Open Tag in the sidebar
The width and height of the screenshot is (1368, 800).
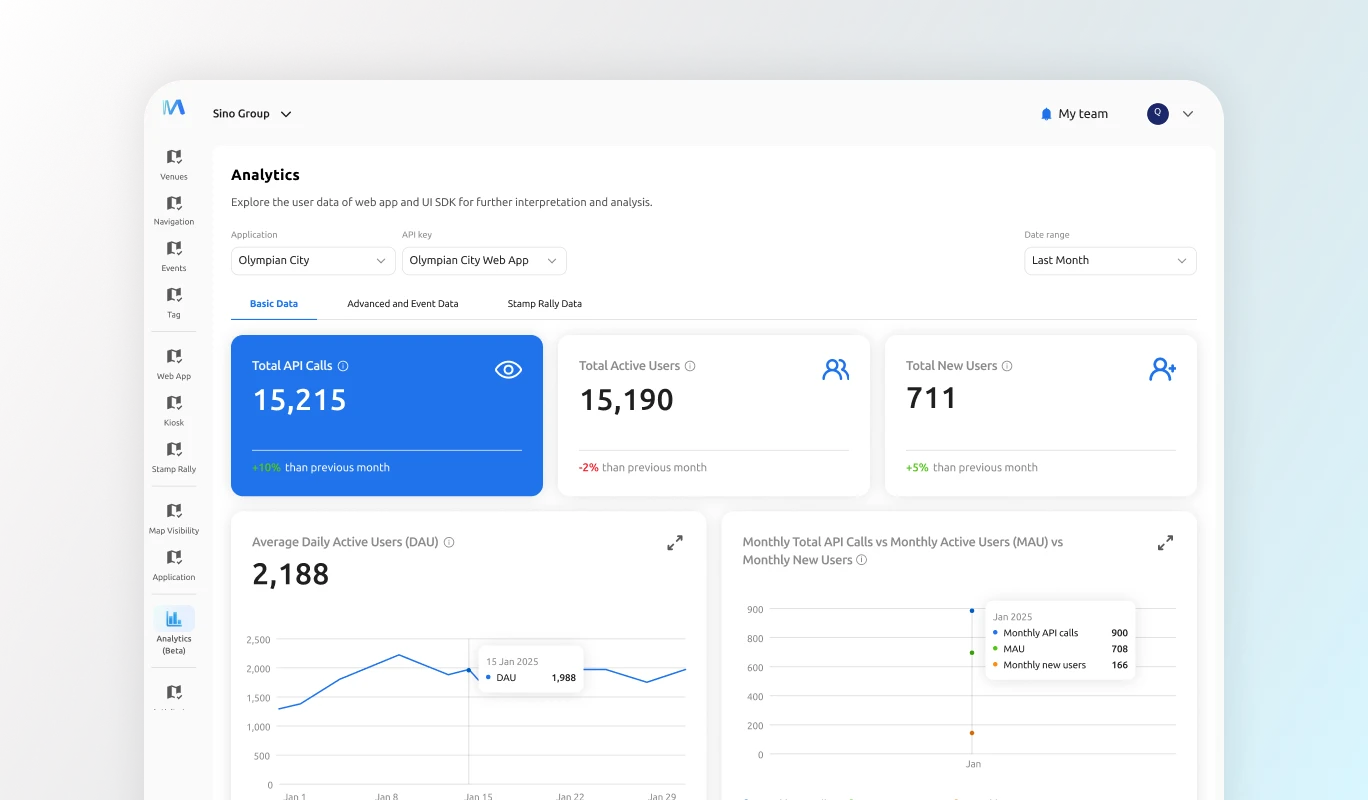tap(174, 303)
